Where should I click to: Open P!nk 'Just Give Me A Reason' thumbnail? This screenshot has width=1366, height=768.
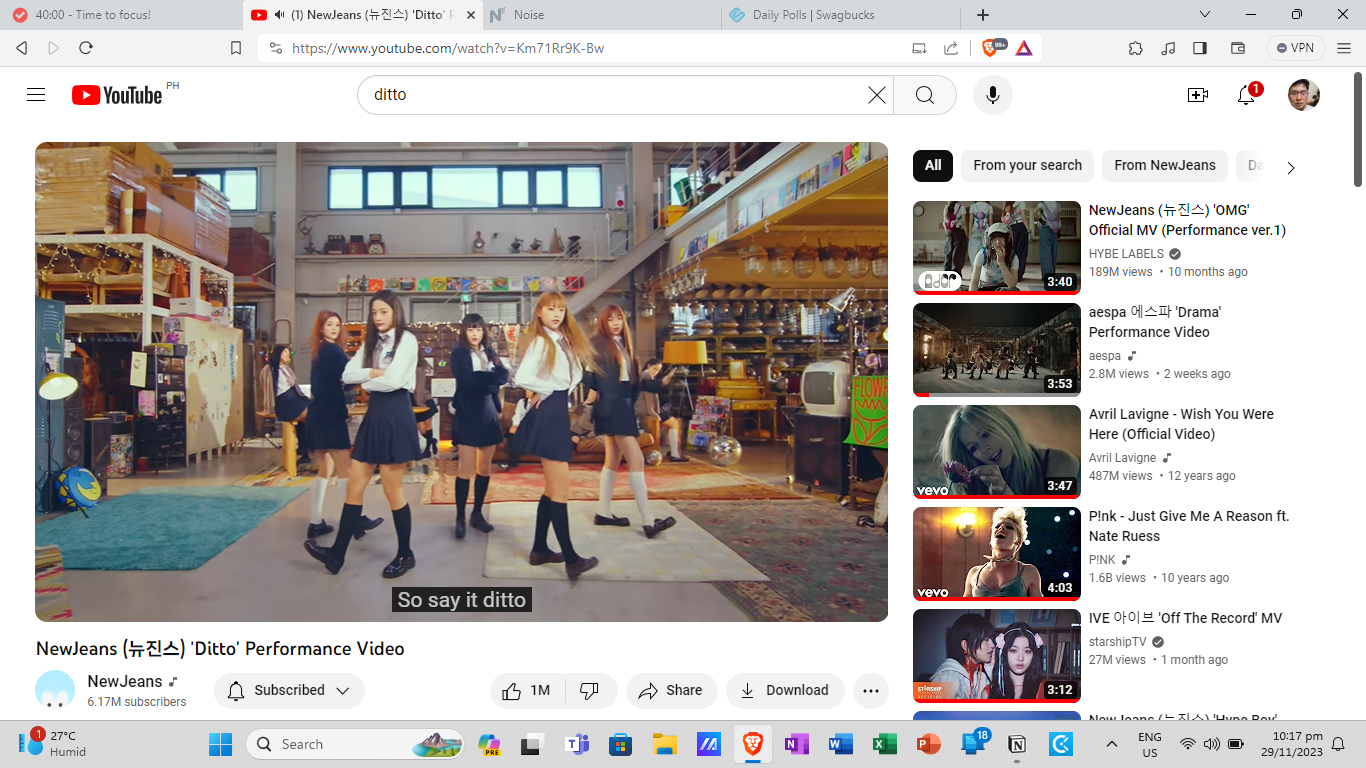997,553
